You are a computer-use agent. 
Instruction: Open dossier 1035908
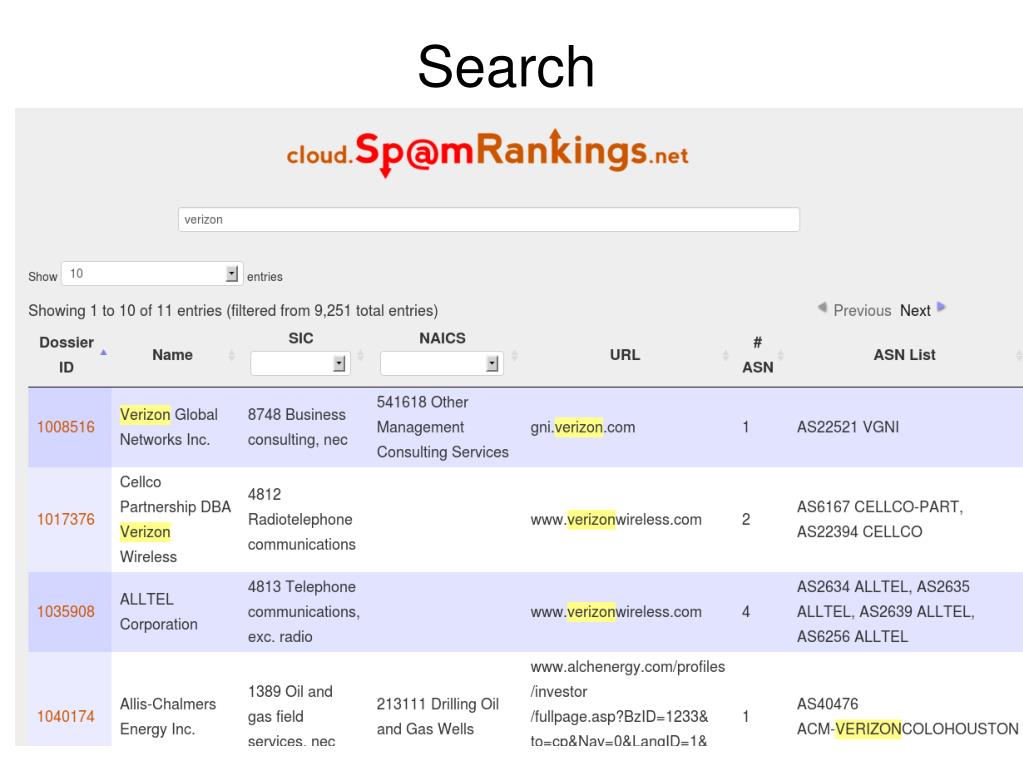66,612
